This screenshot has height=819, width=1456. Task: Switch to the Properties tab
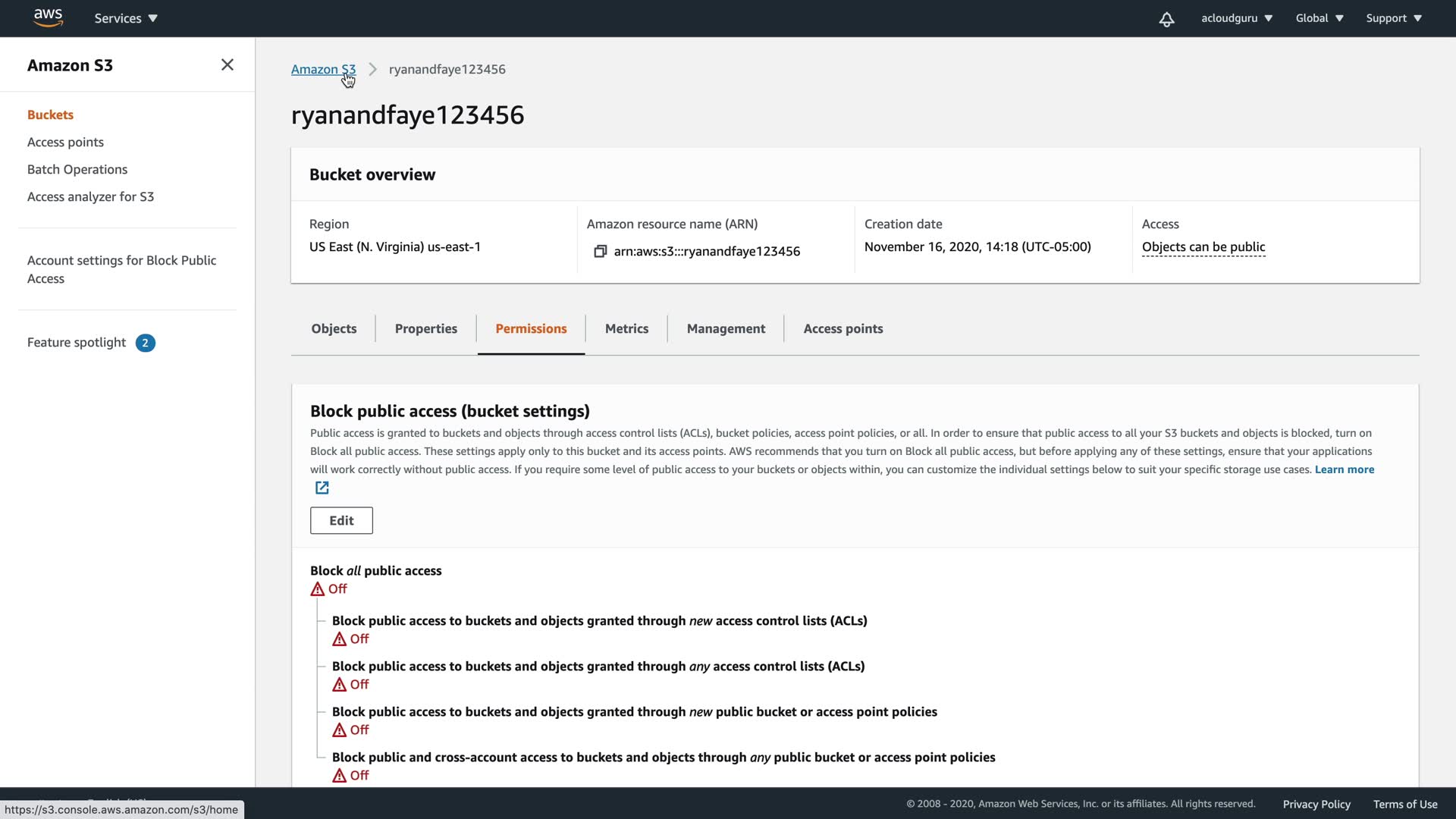425,328
